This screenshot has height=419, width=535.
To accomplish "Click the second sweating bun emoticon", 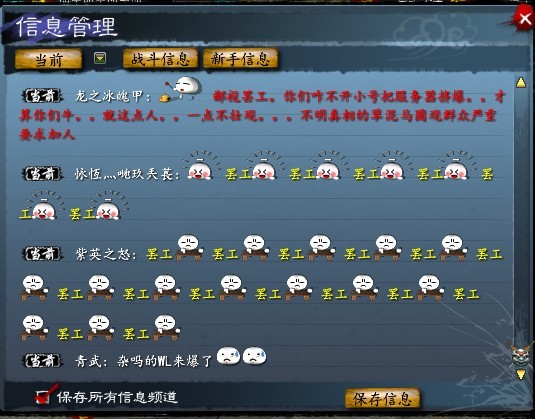I will (x=255, y=356).
